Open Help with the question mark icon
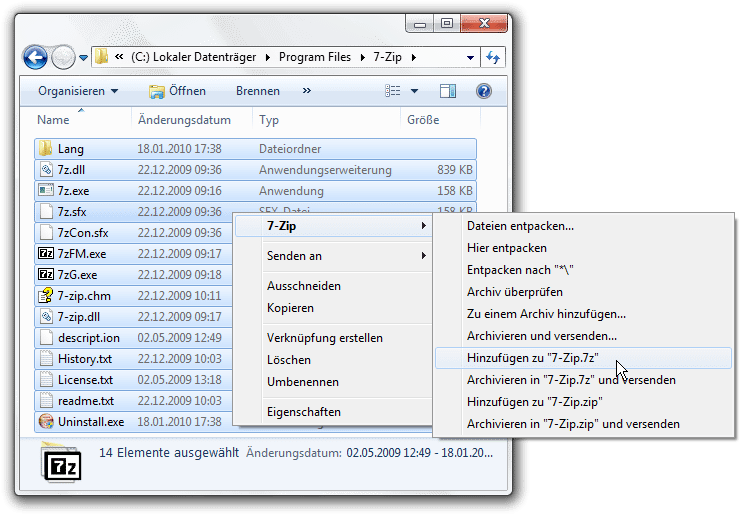The width and height of the screenshot is (740, 514). [x=484, y=91]
